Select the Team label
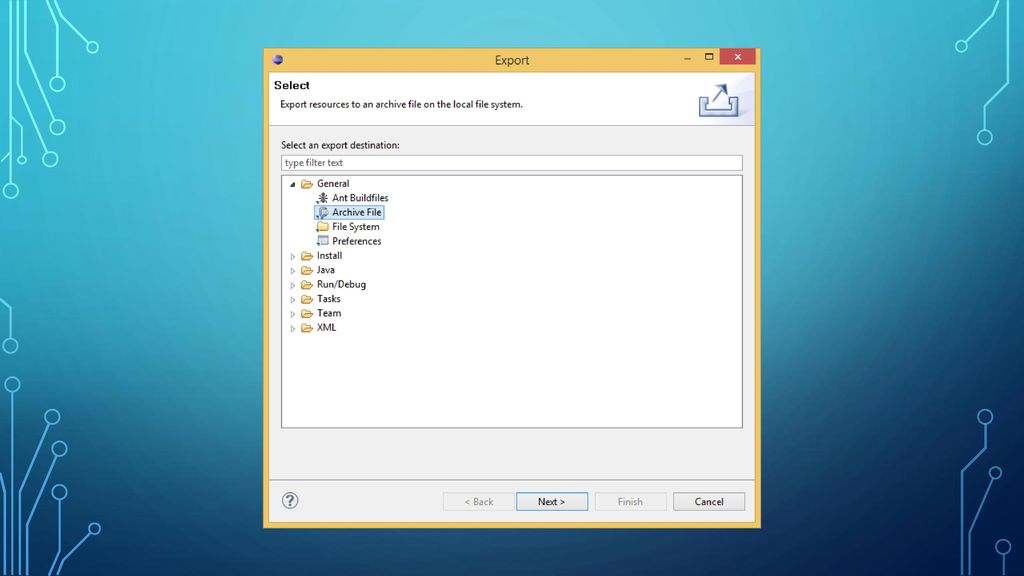The height and width of the screenshot is (576, 1024). click(x=328, y=313)
